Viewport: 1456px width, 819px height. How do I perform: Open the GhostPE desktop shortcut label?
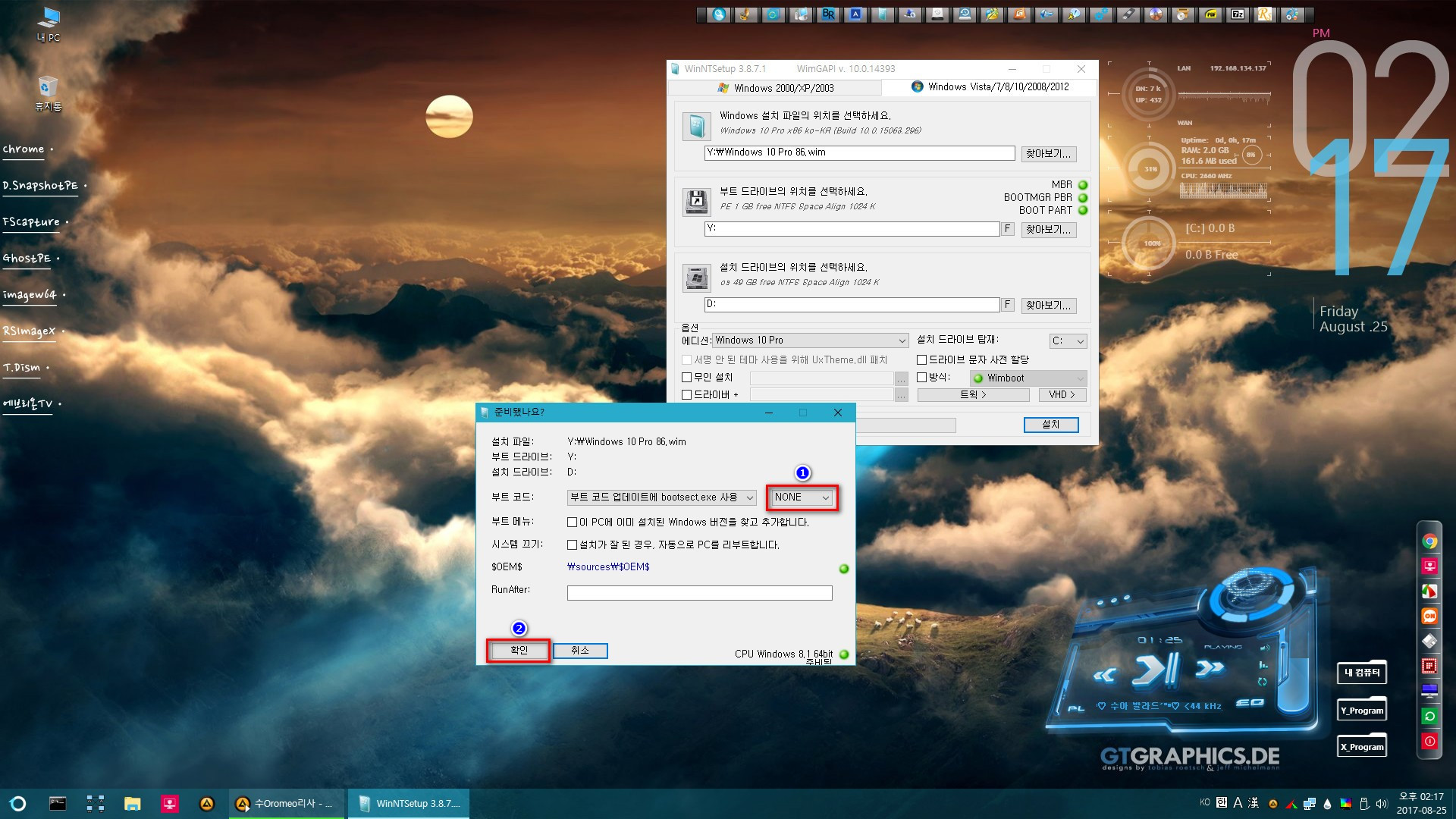pos(27,259)
